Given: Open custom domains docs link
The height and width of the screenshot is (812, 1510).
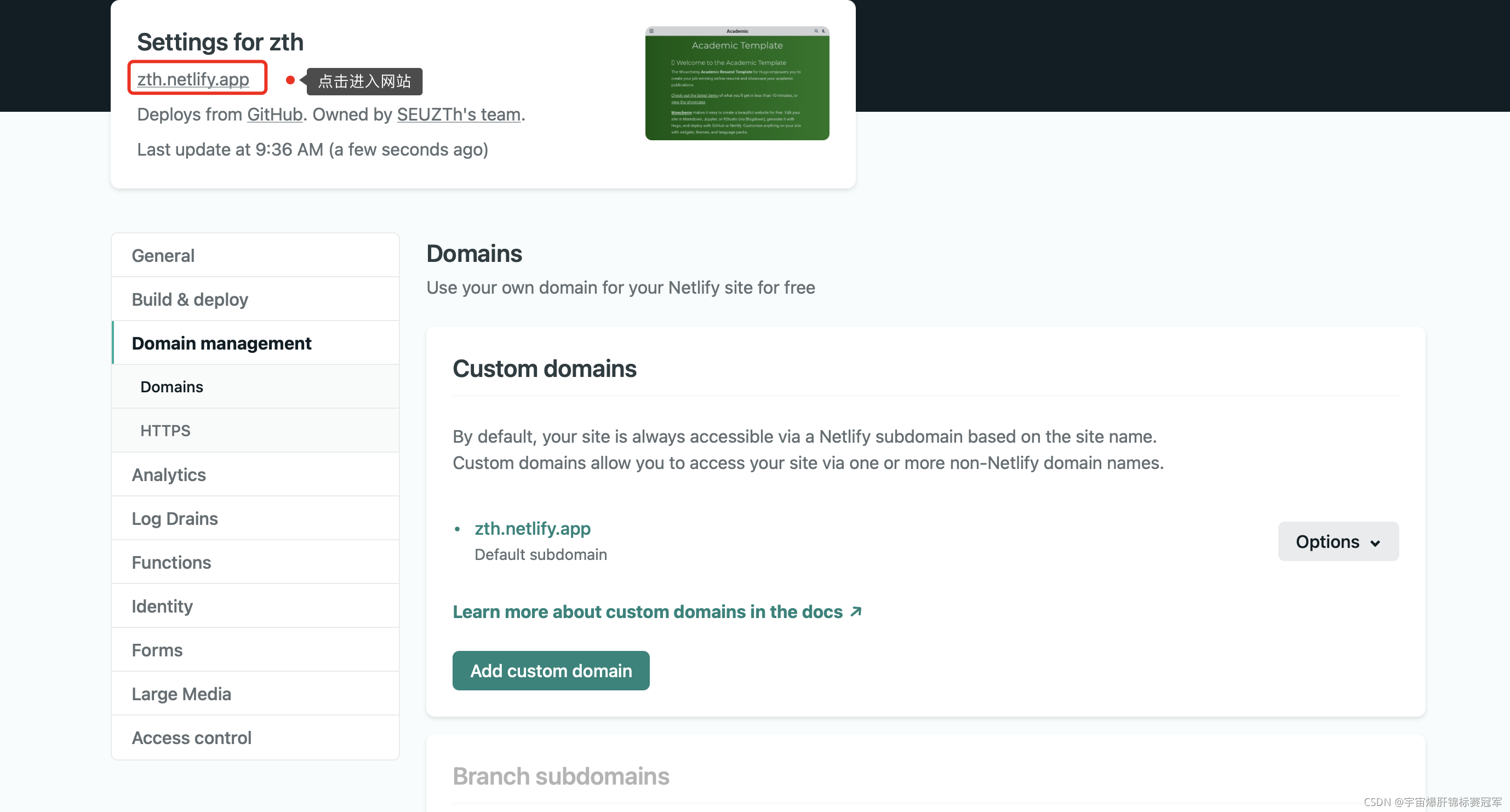Looking at the screenshot, I should tap(656, 611).
